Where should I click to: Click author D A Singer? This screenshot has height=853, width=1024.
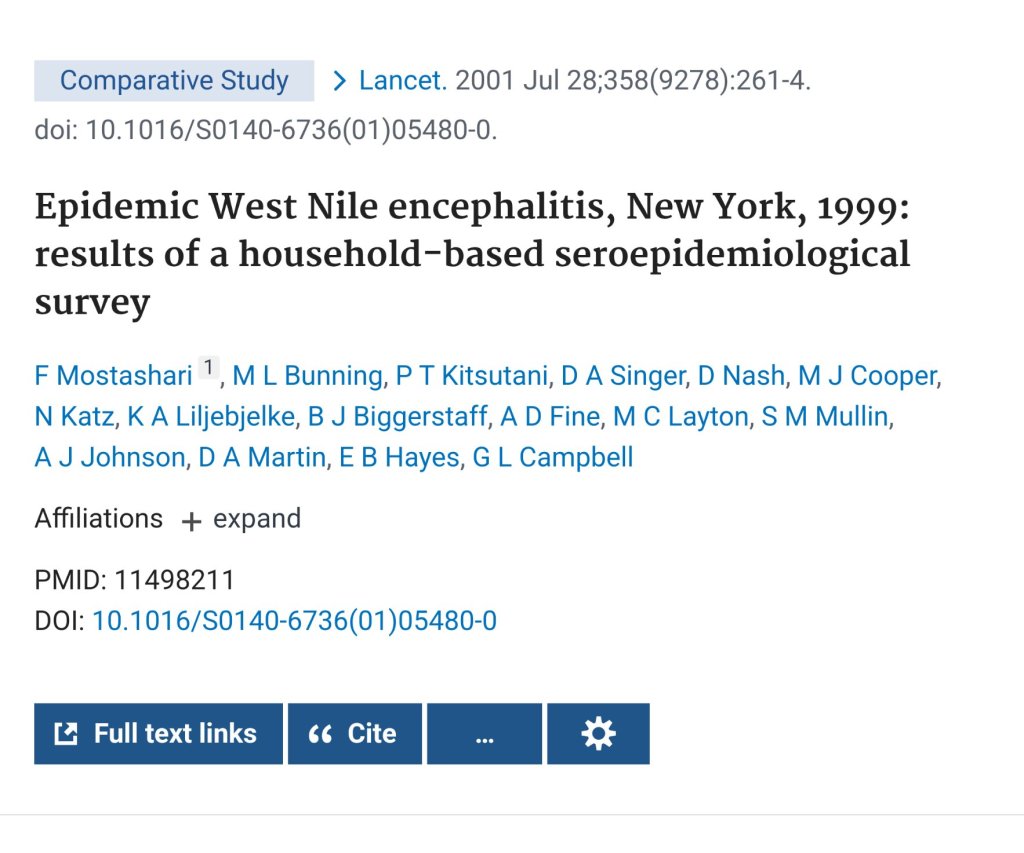[622, 376]
